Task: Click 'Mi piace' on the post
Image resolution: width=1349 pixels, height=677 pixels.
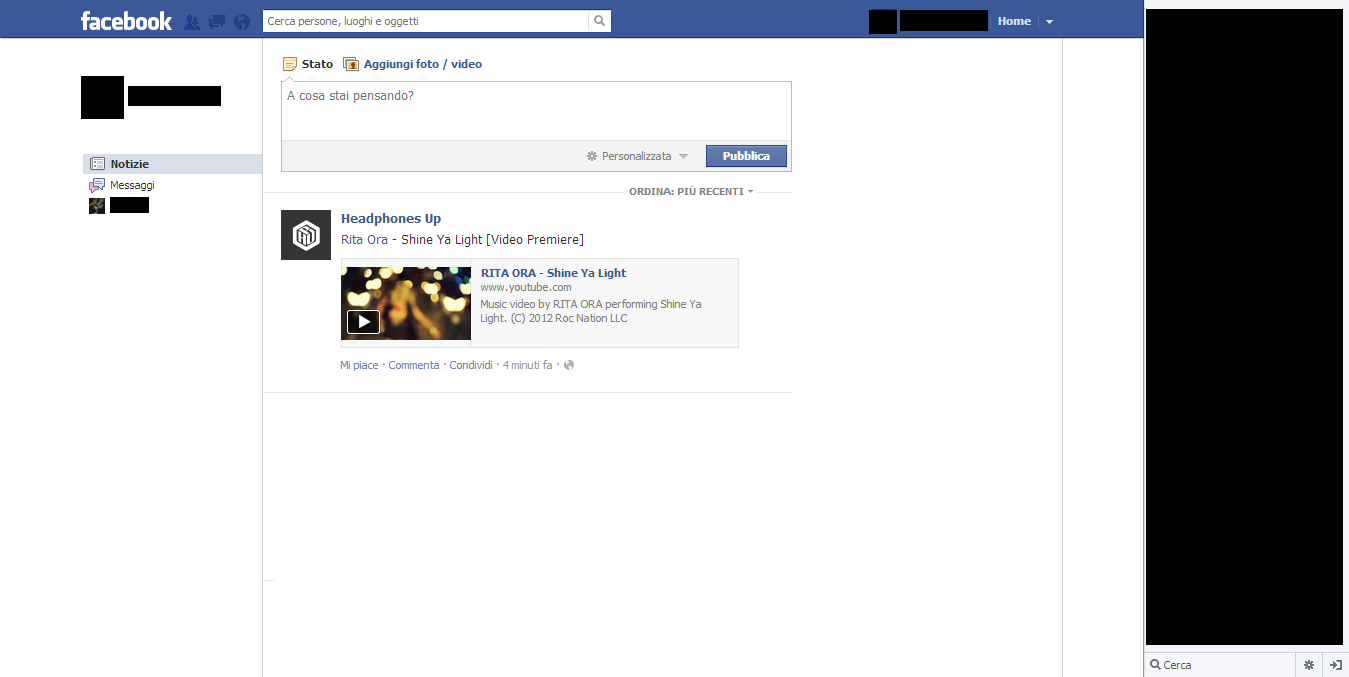Action: [359, 365]
